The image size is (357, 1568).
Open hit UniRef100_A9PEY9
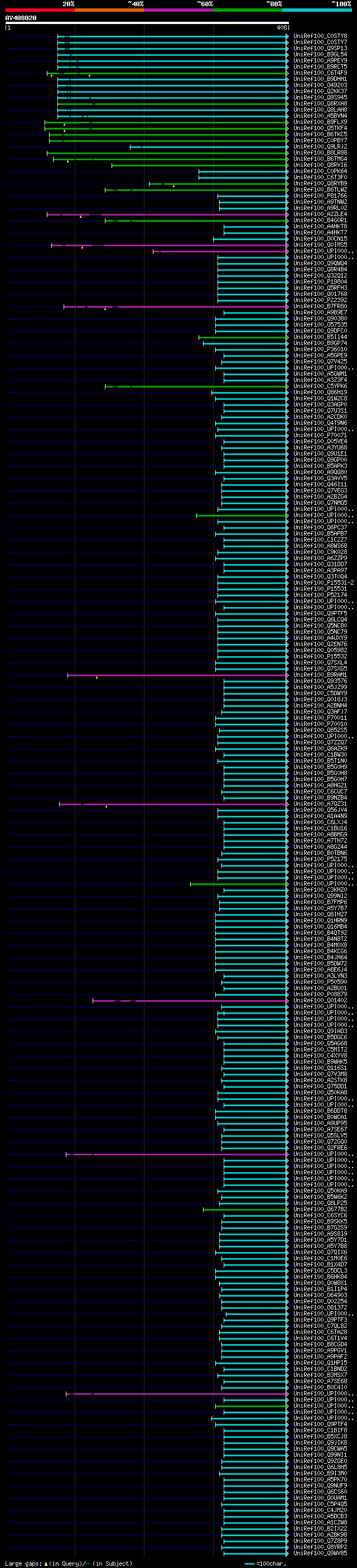320,61
